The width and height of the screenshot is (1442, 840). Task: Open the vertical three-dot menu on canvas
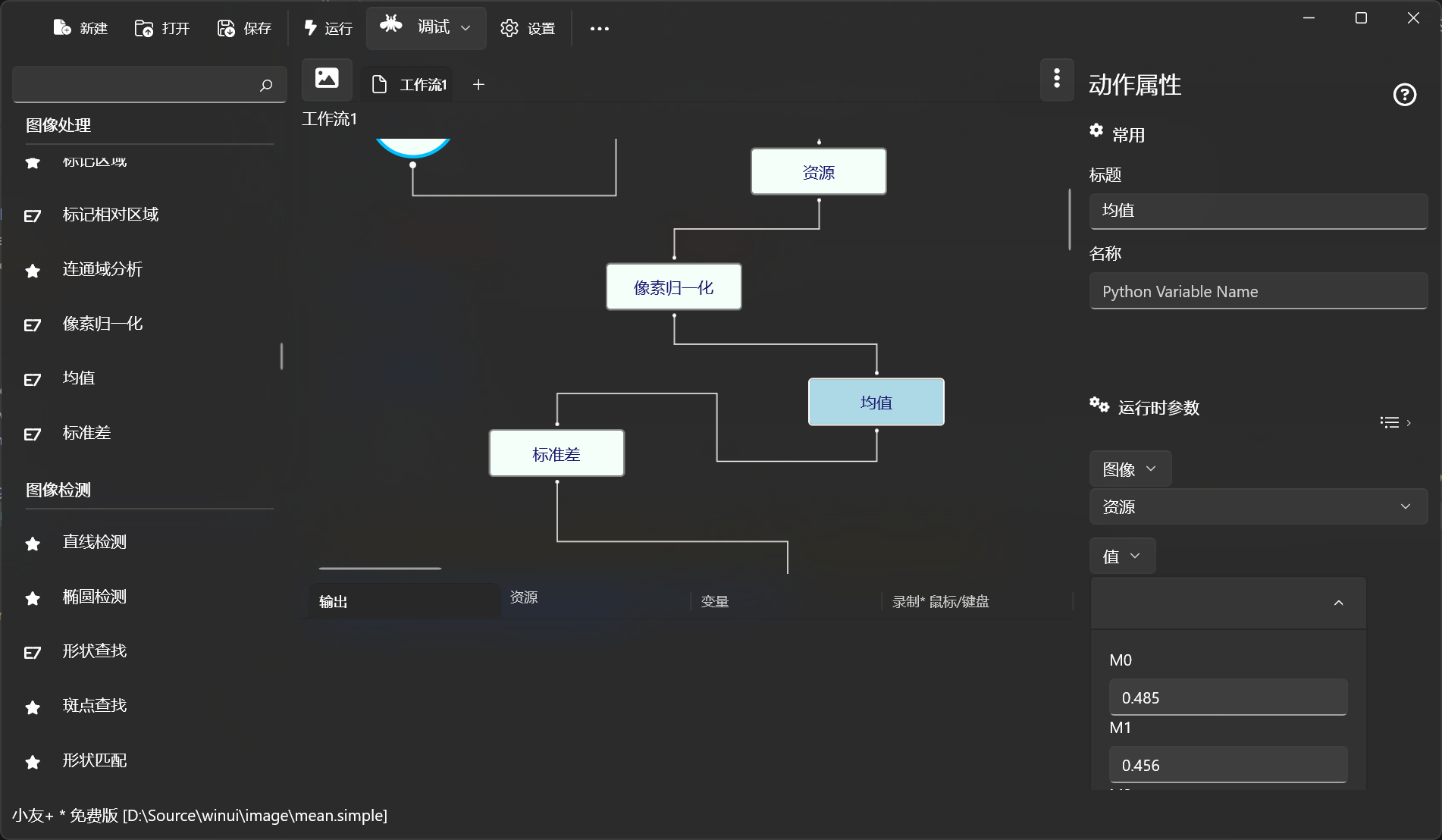[1057, 79]
